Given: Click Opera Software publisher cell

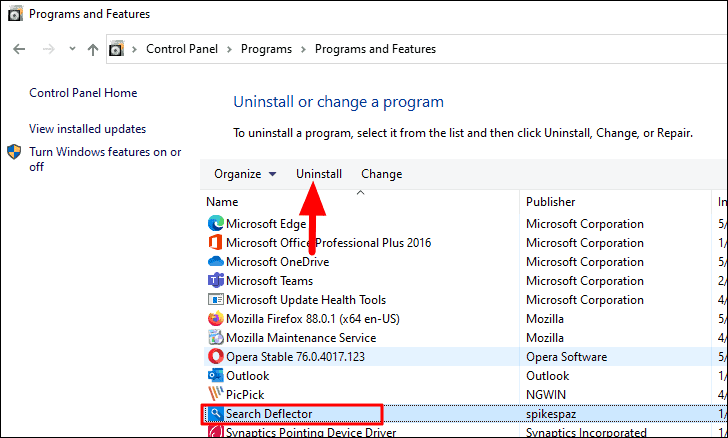Looking at the screenshot, I should [566, 357].
